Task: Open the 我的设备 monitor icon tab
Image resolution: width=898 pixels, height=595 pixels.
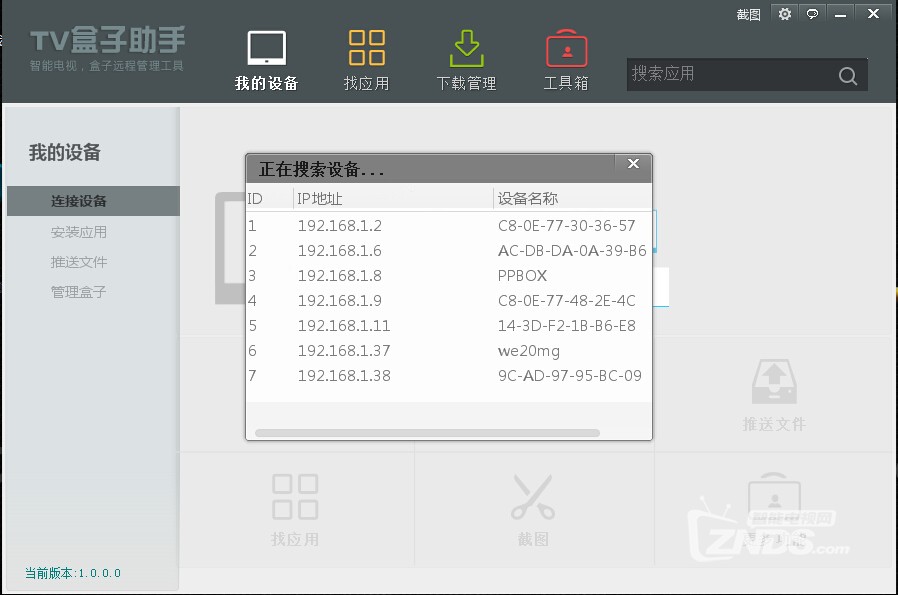Action: pyautogui.click(x=266, y=60)
